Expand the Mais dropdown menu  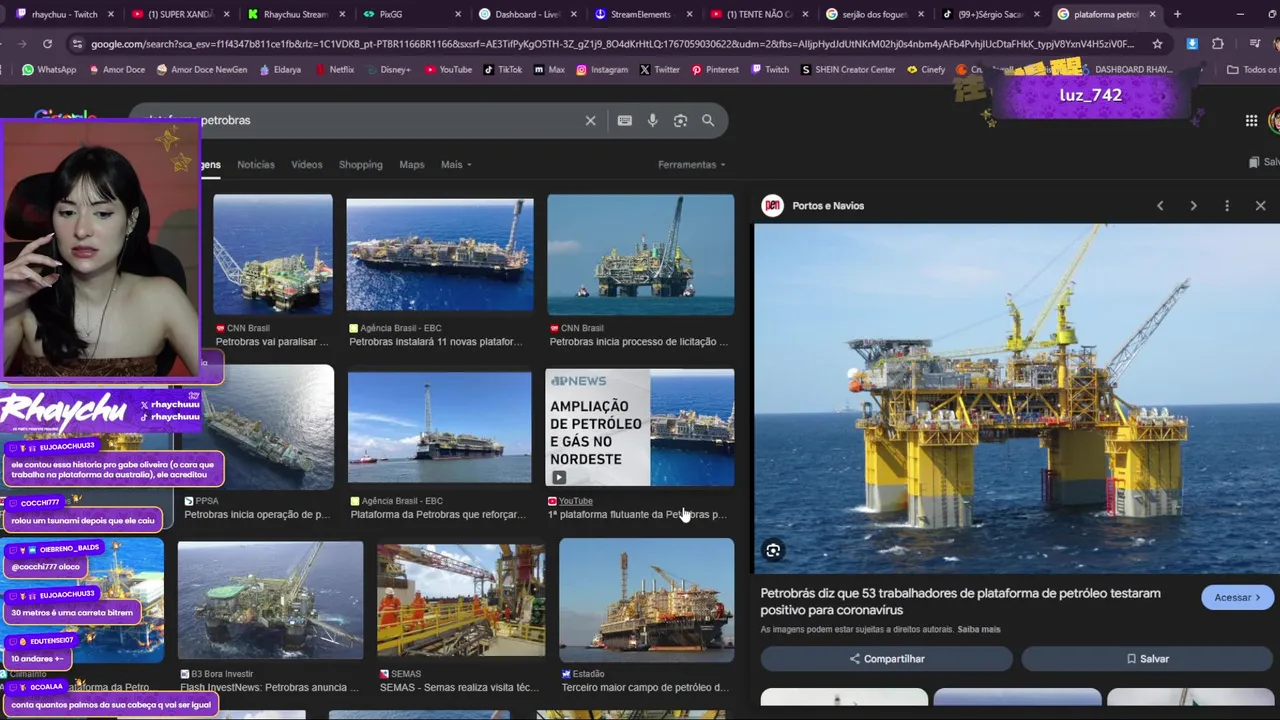coord(456,164)
